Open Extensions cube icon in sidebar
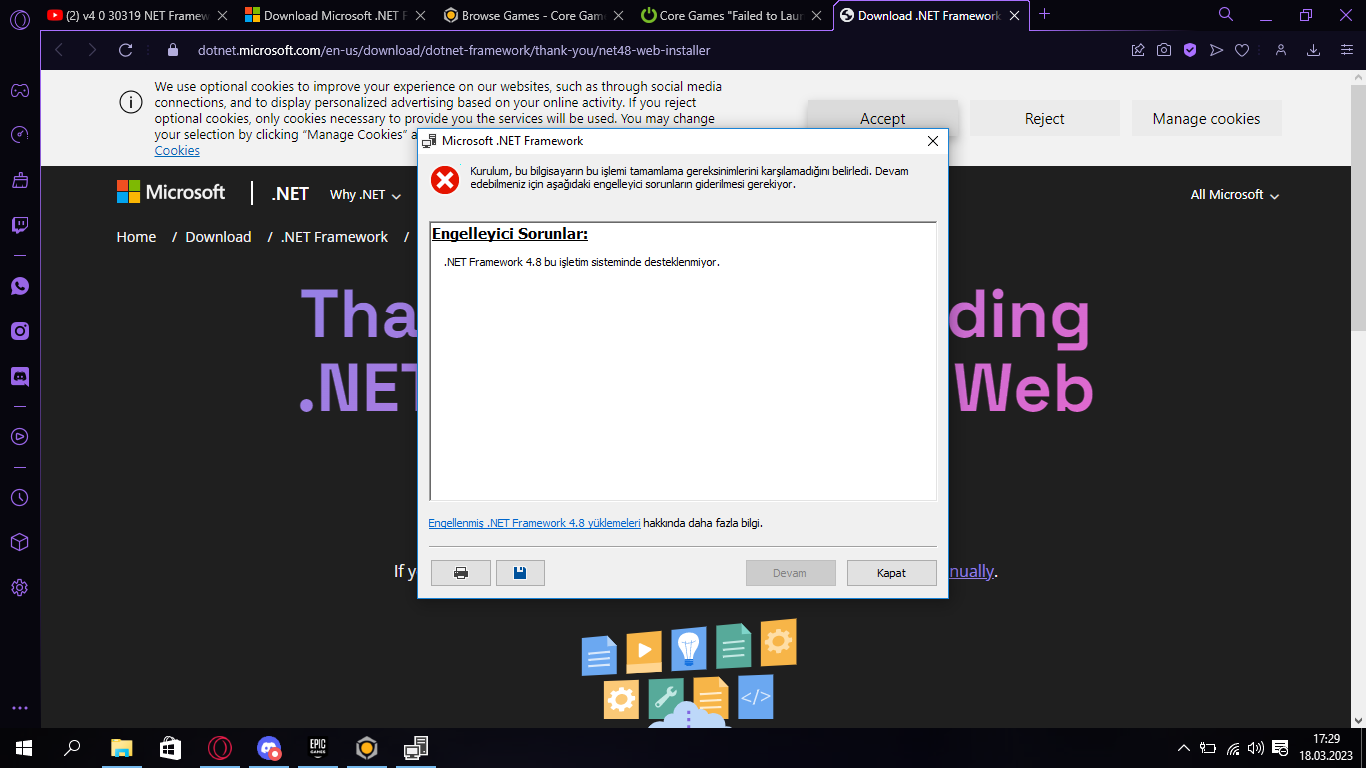1366x768 pixels. click(x=19, y=542)
